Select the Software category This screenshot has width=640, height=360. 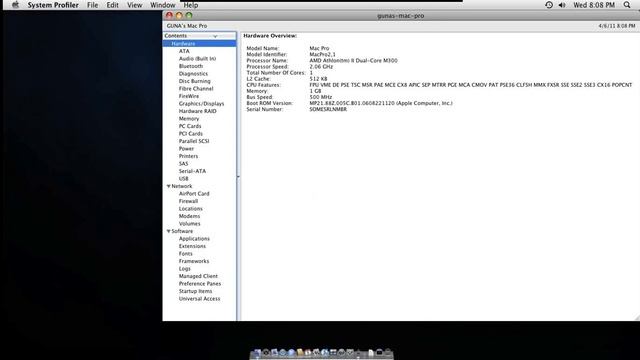pyautogui.click(x=182, y=231)
